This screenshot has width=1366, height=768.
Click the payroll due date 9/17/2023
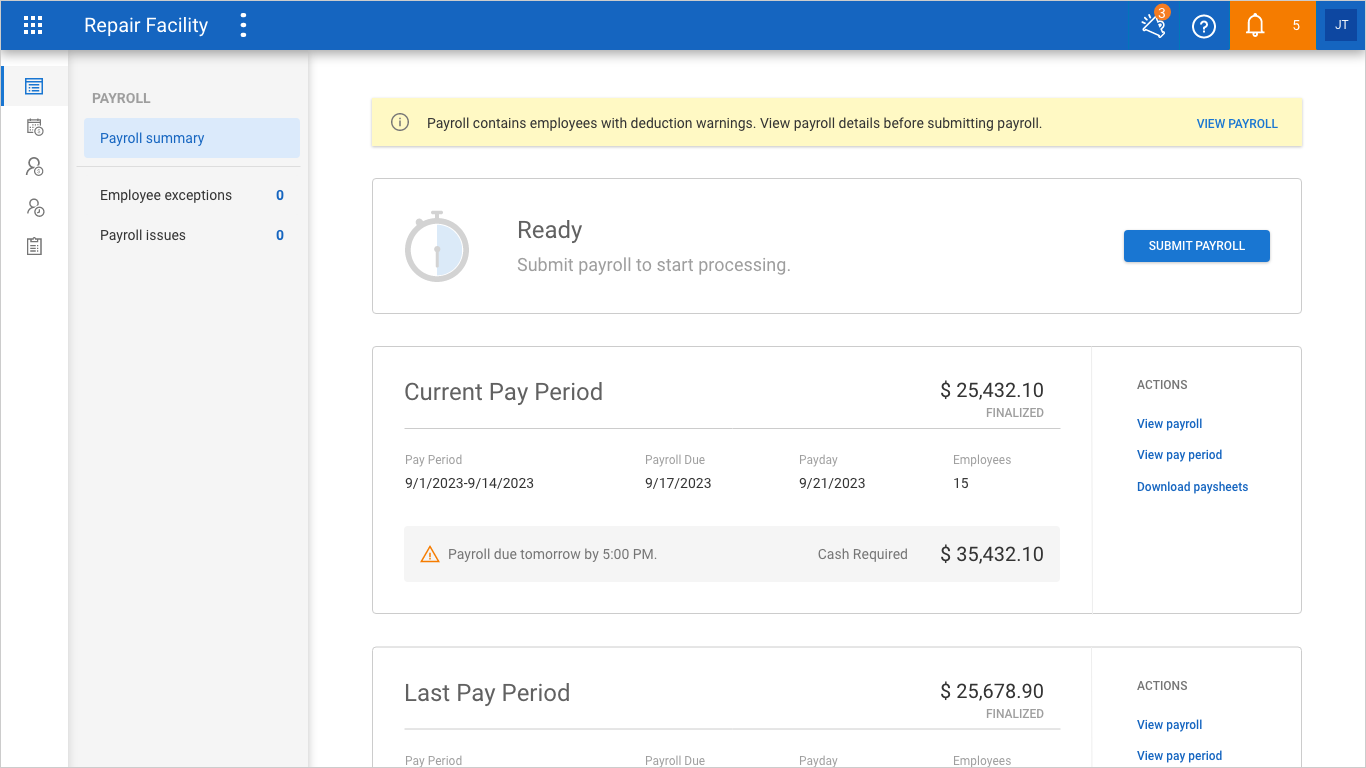pos(678,483)
